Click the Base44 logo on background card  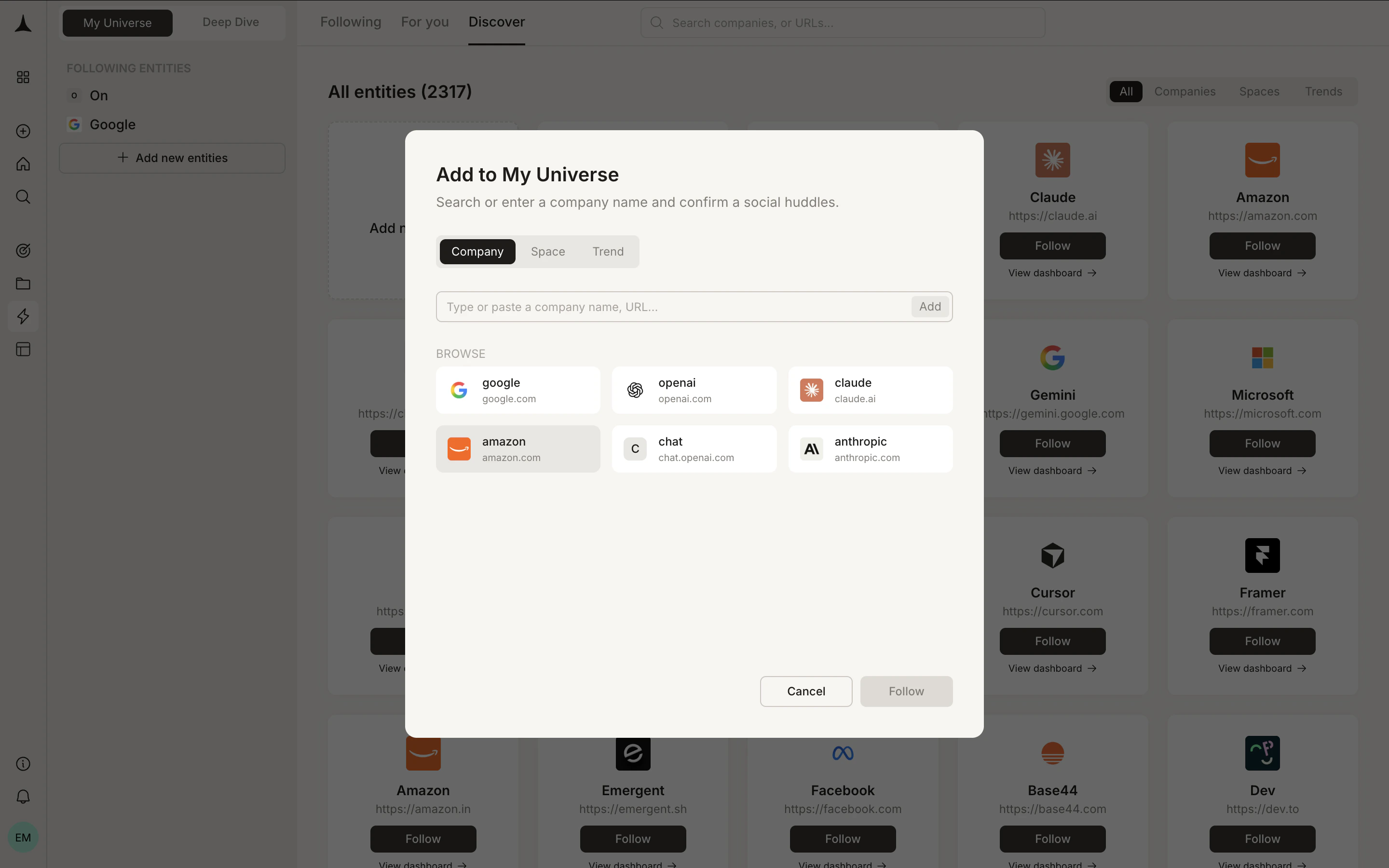point(1052,753)
